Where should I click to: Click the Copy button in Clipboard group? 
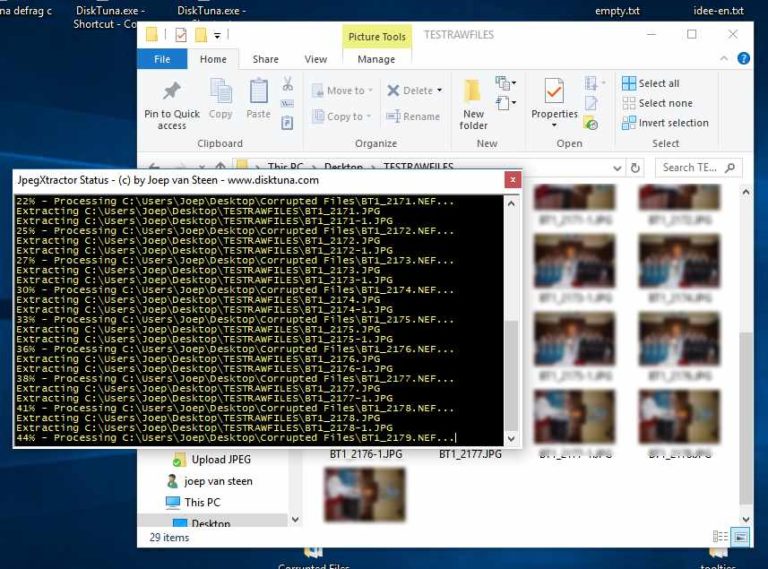tap(220, 99)
